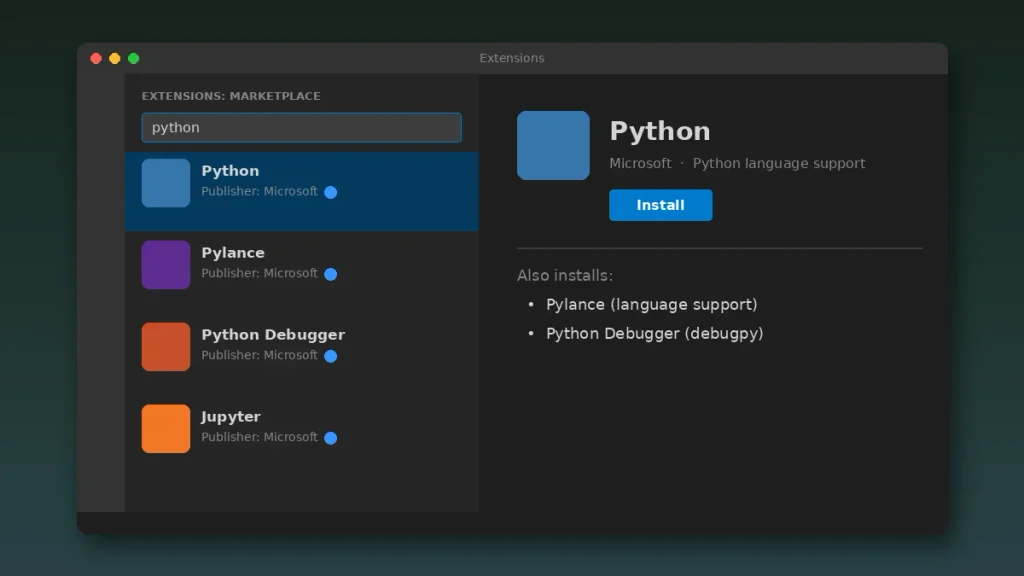Click the 'Python' heading in details pane

pos(660,131)
